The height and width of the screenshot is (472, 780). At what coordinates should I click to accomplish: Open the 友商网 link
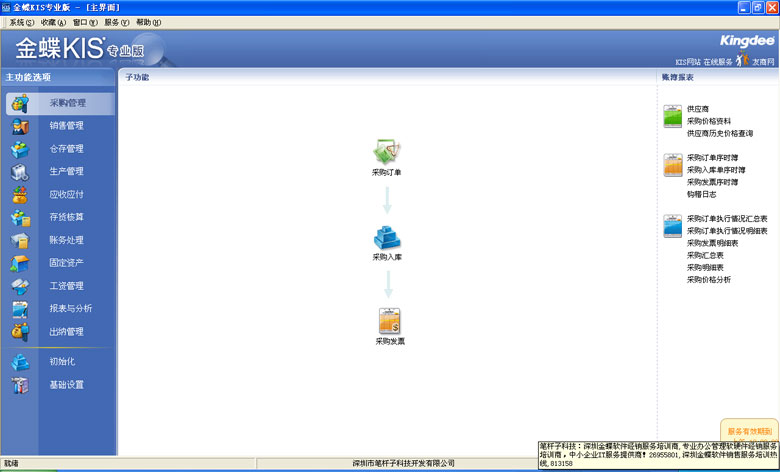click(x=763, y=62)
